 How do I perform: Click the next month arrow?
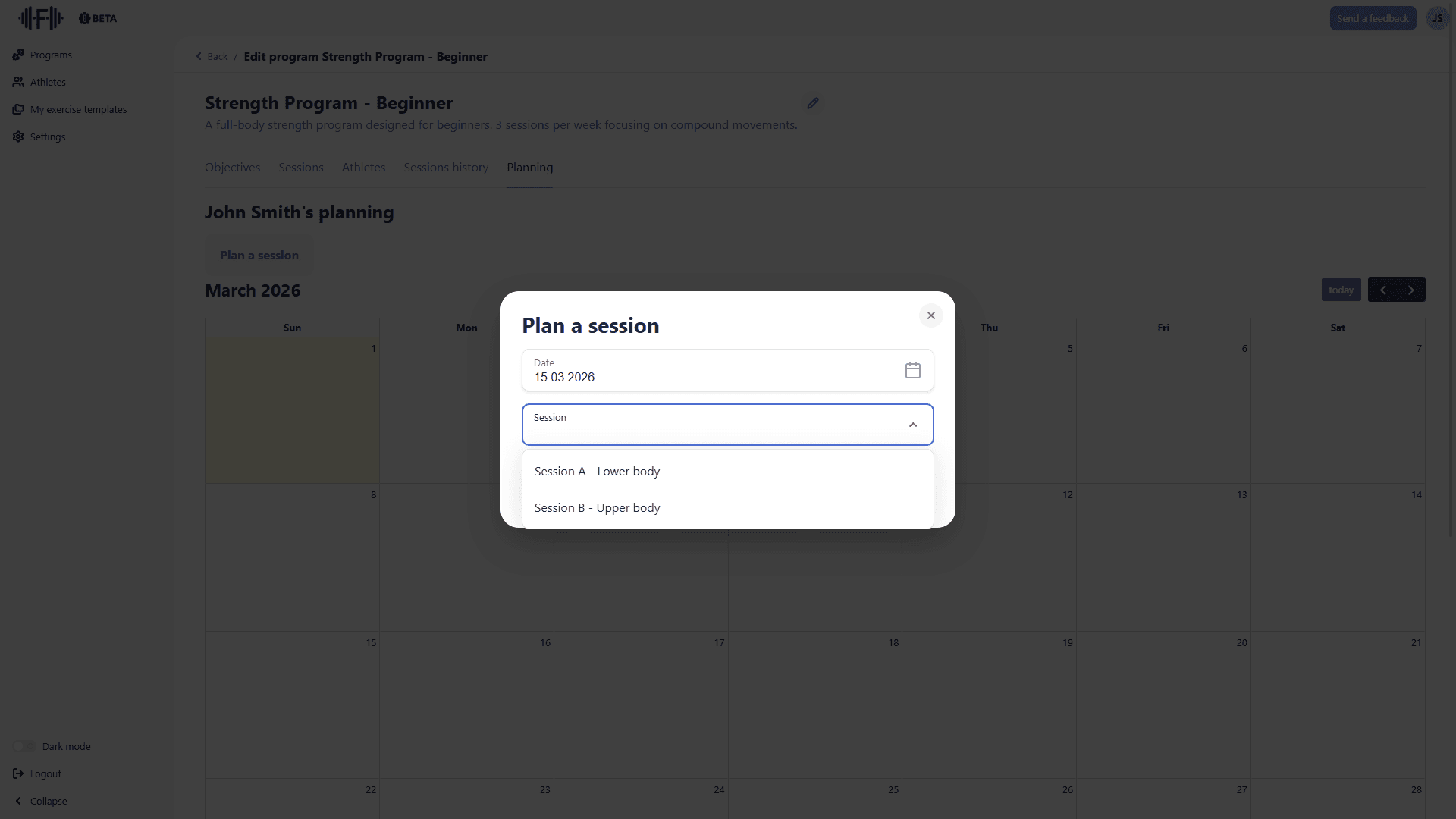(1411, 289)
